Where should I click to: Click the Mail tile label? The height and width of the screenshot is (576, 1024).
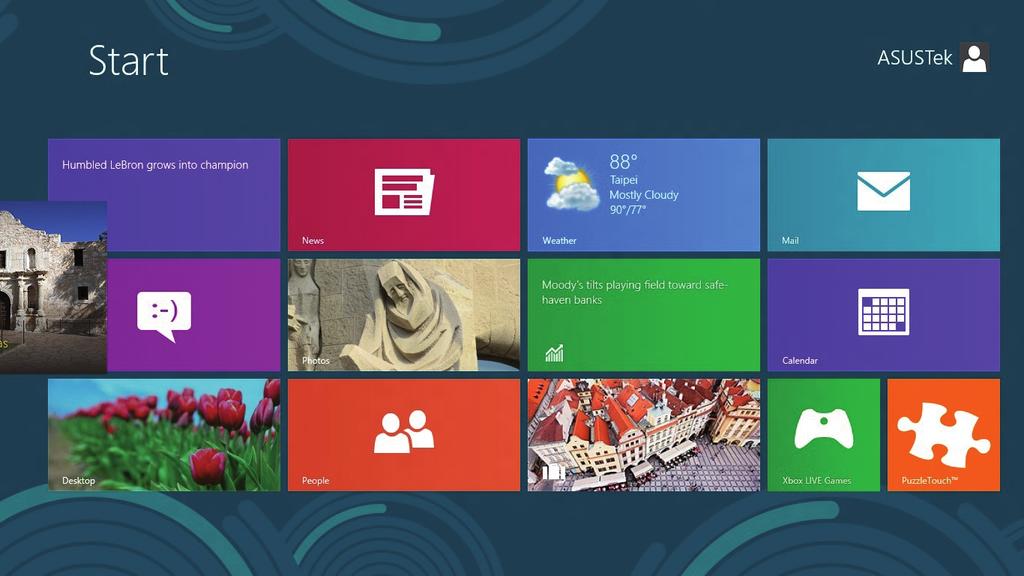(x=790, y=240)
